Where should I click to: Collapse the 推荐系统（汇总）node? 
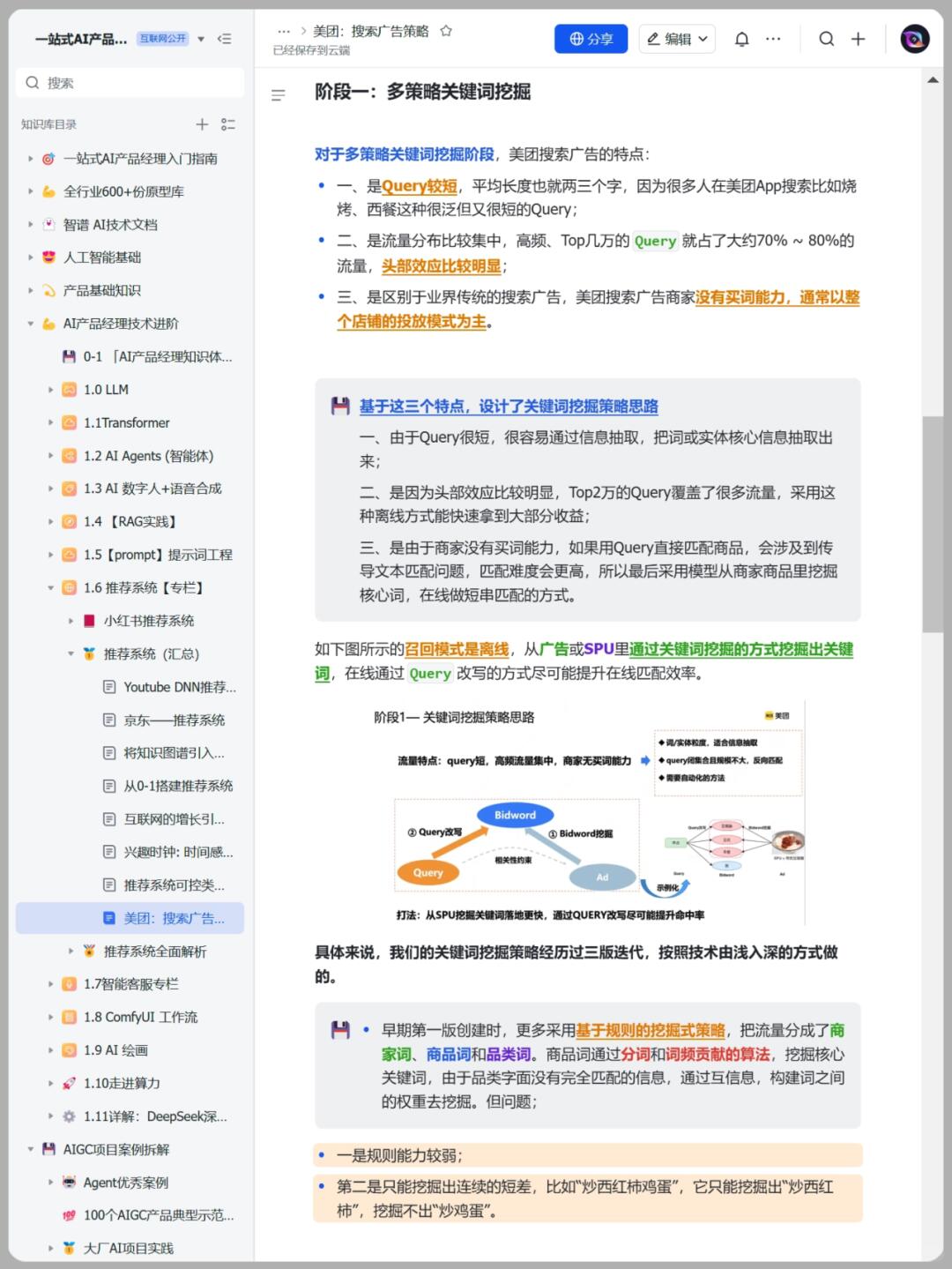[x=71, y=653]
